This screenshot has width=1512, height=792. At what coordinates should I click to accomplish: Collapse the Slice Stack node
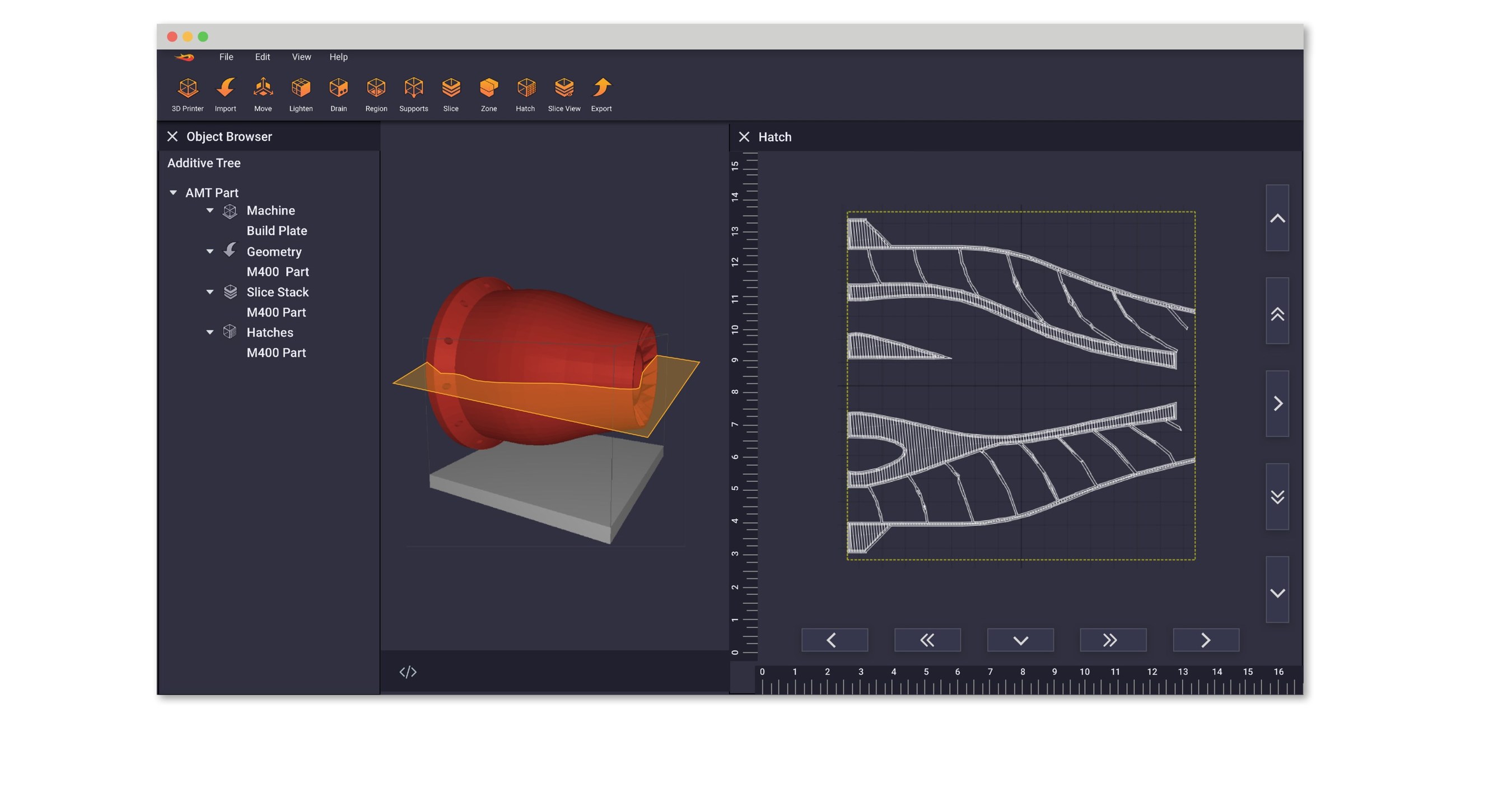tap(210, 292)
